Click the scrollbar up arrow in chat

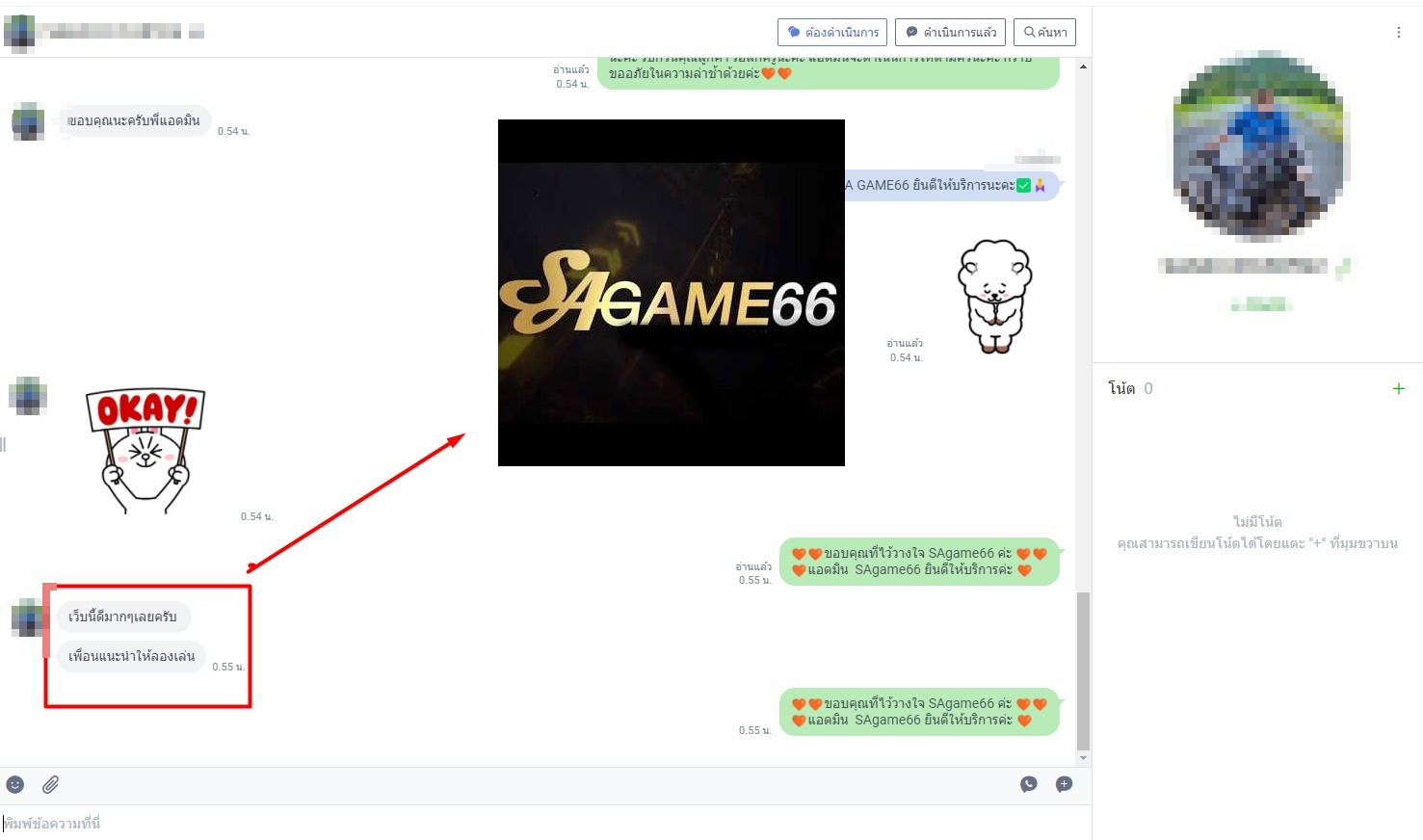tap(1083, 67)
